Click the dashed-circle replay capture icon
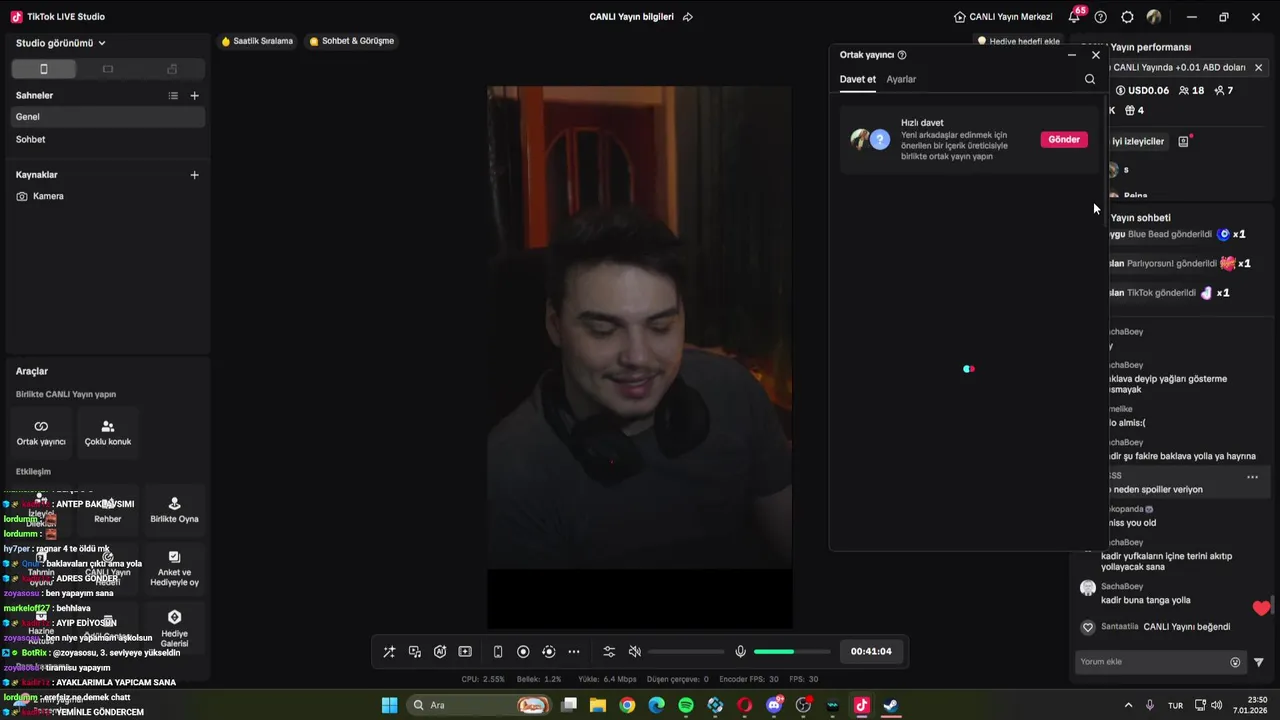Screen dimensions: 1280x720 548,652
